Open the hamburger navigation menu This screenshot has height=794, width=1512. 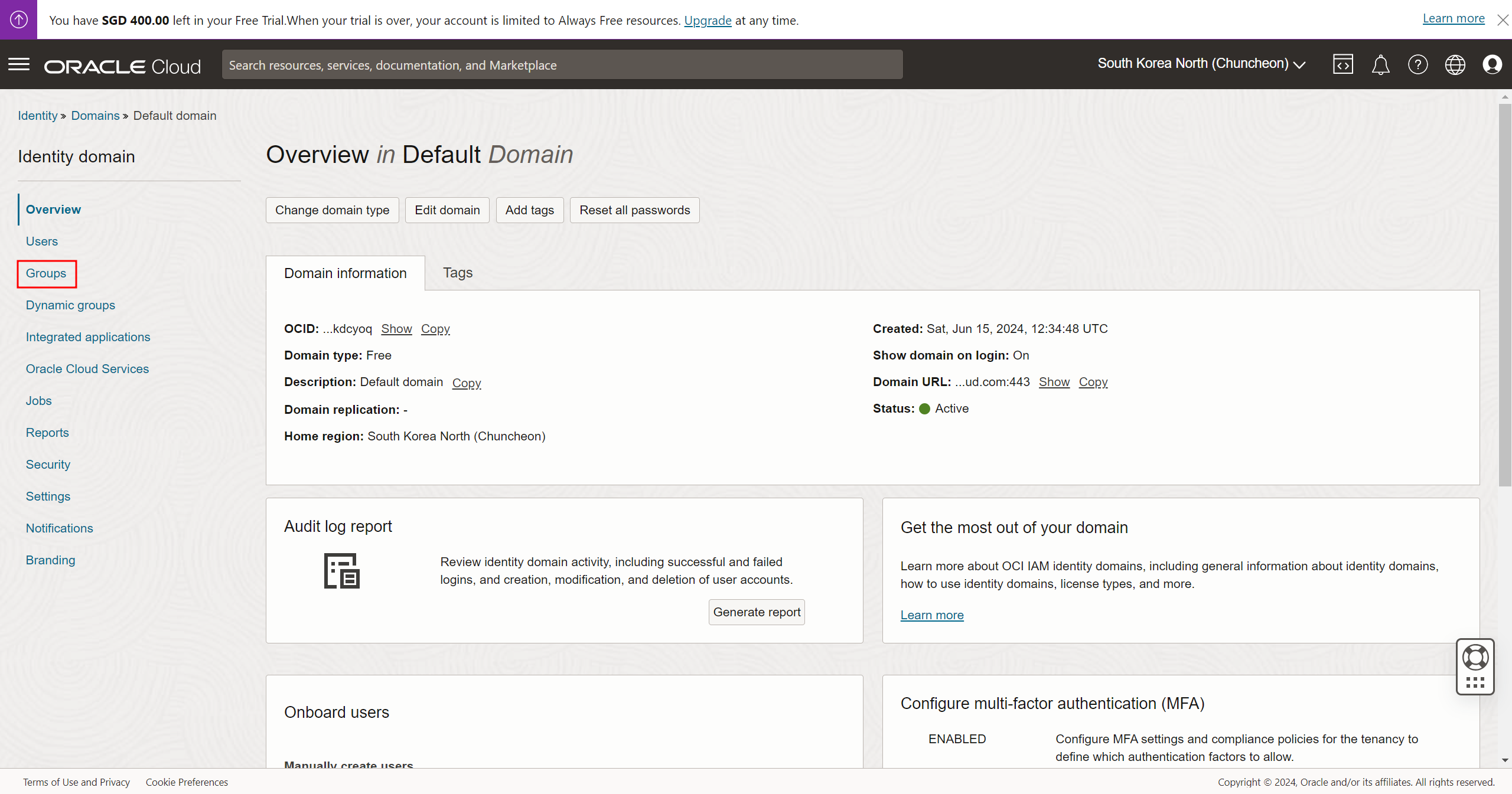(19, 64)
